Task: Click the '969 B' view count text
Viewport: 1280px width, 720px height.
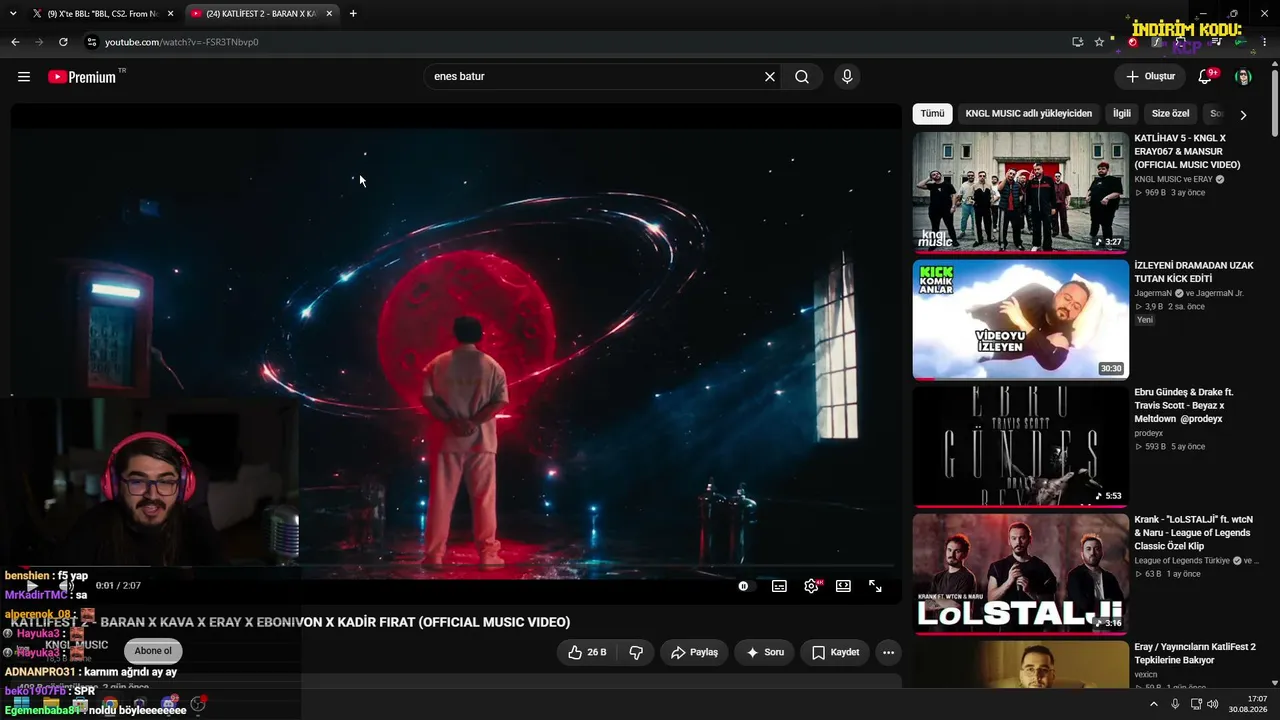Action: click(x=1155, y=193)
